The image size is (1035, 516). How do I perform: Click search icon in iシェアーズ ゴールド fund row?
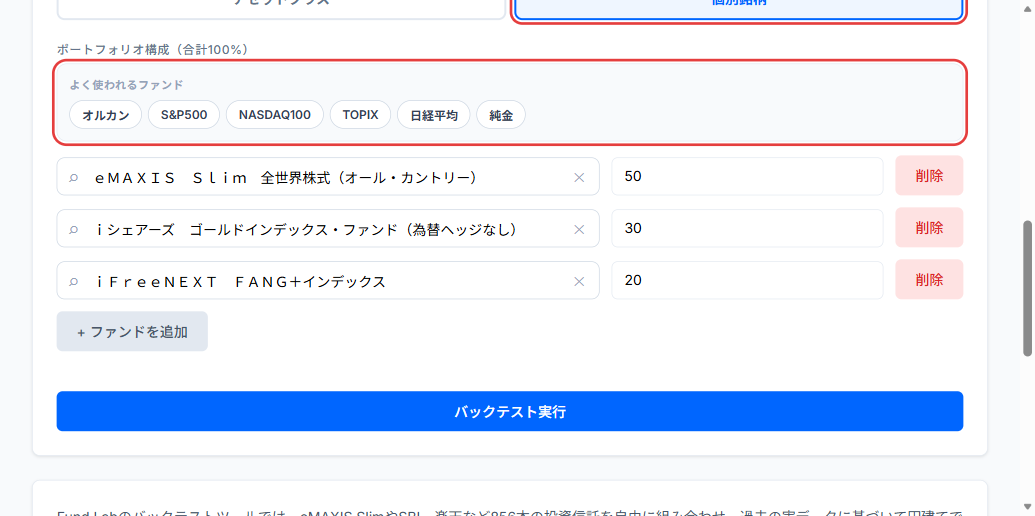[x=74, y=229]
